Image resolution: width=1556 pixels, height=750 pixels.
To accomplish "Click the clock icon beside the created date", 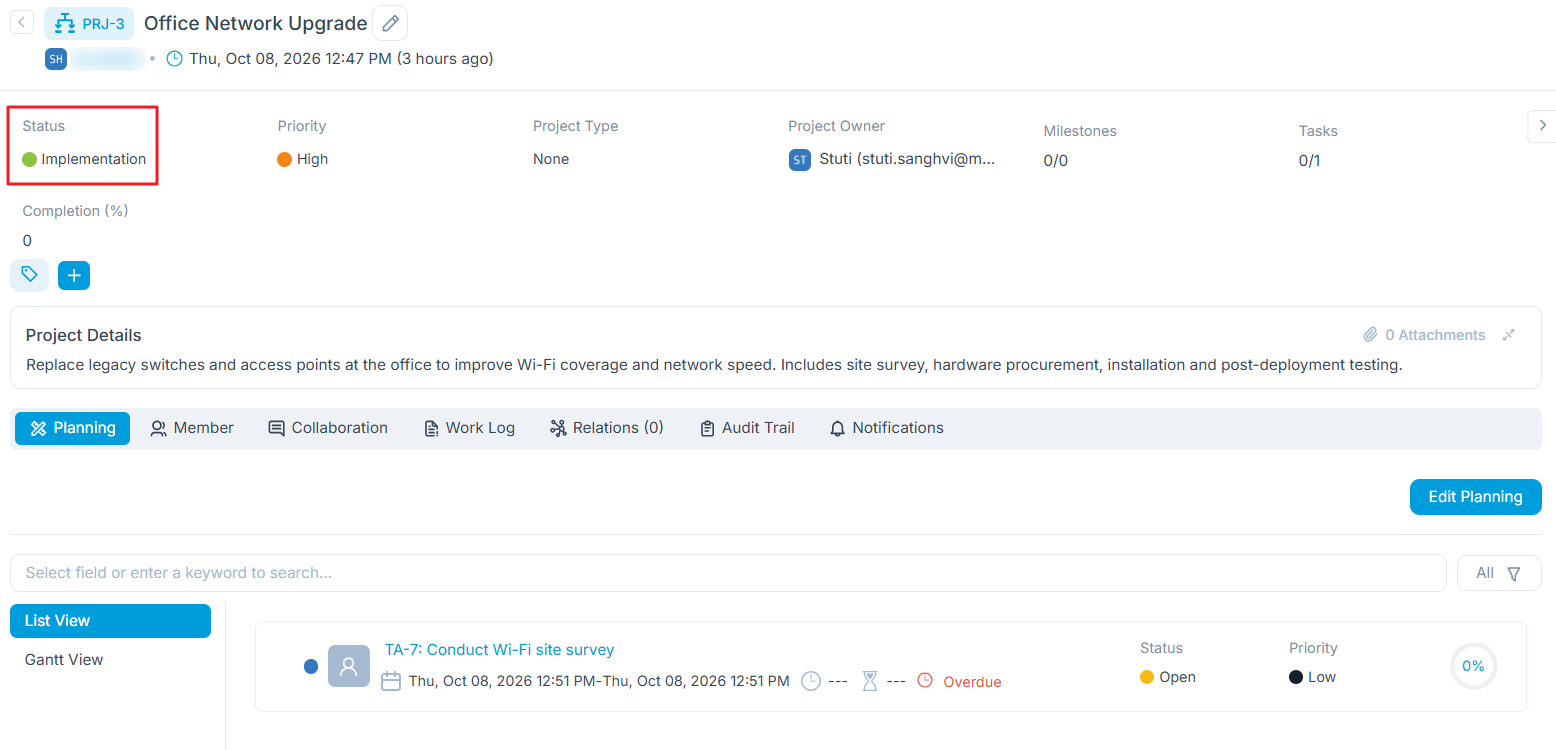I will coord(174,59).
